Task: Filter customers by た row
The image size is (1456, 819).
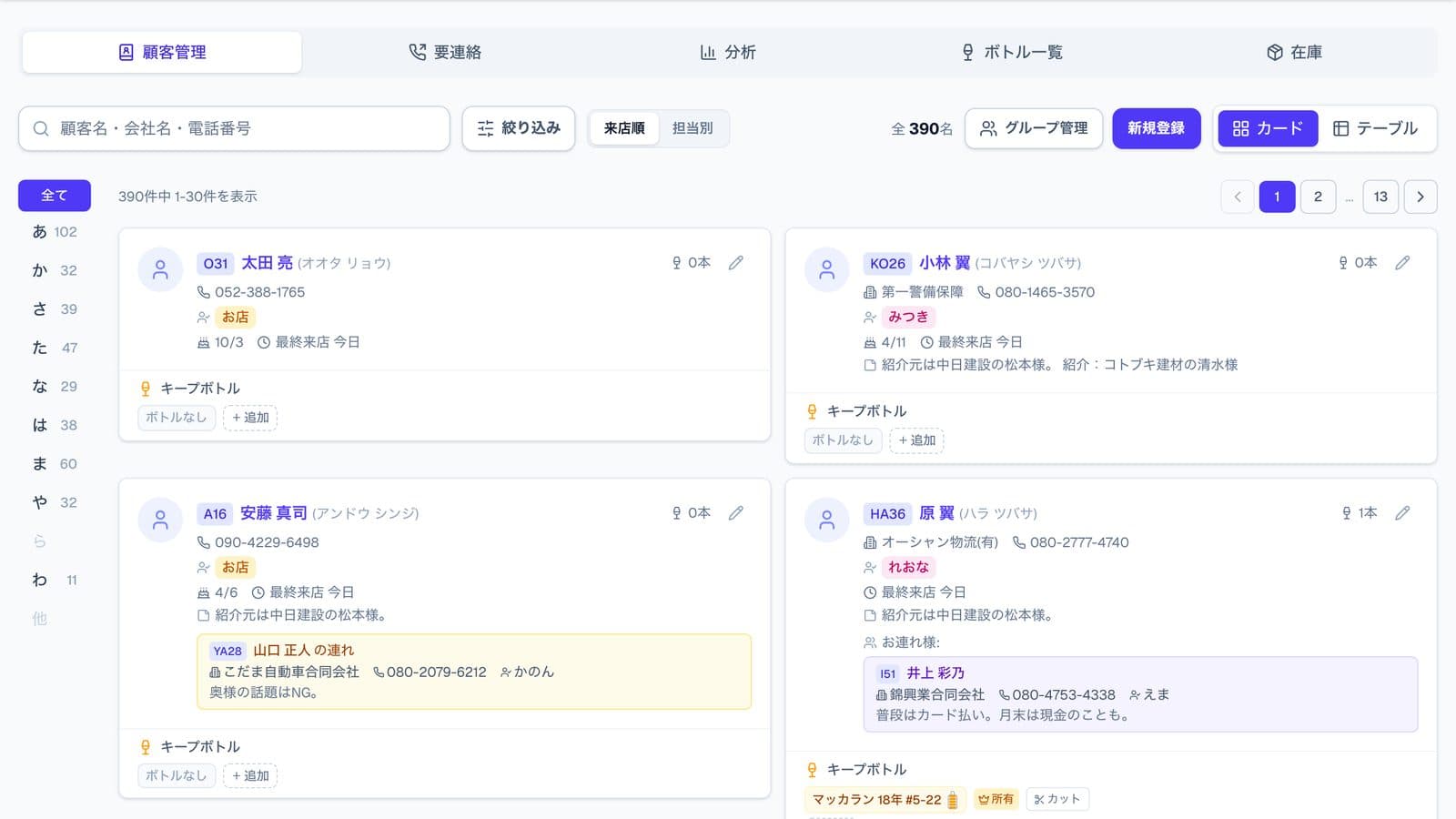Action: pos(55,348)
